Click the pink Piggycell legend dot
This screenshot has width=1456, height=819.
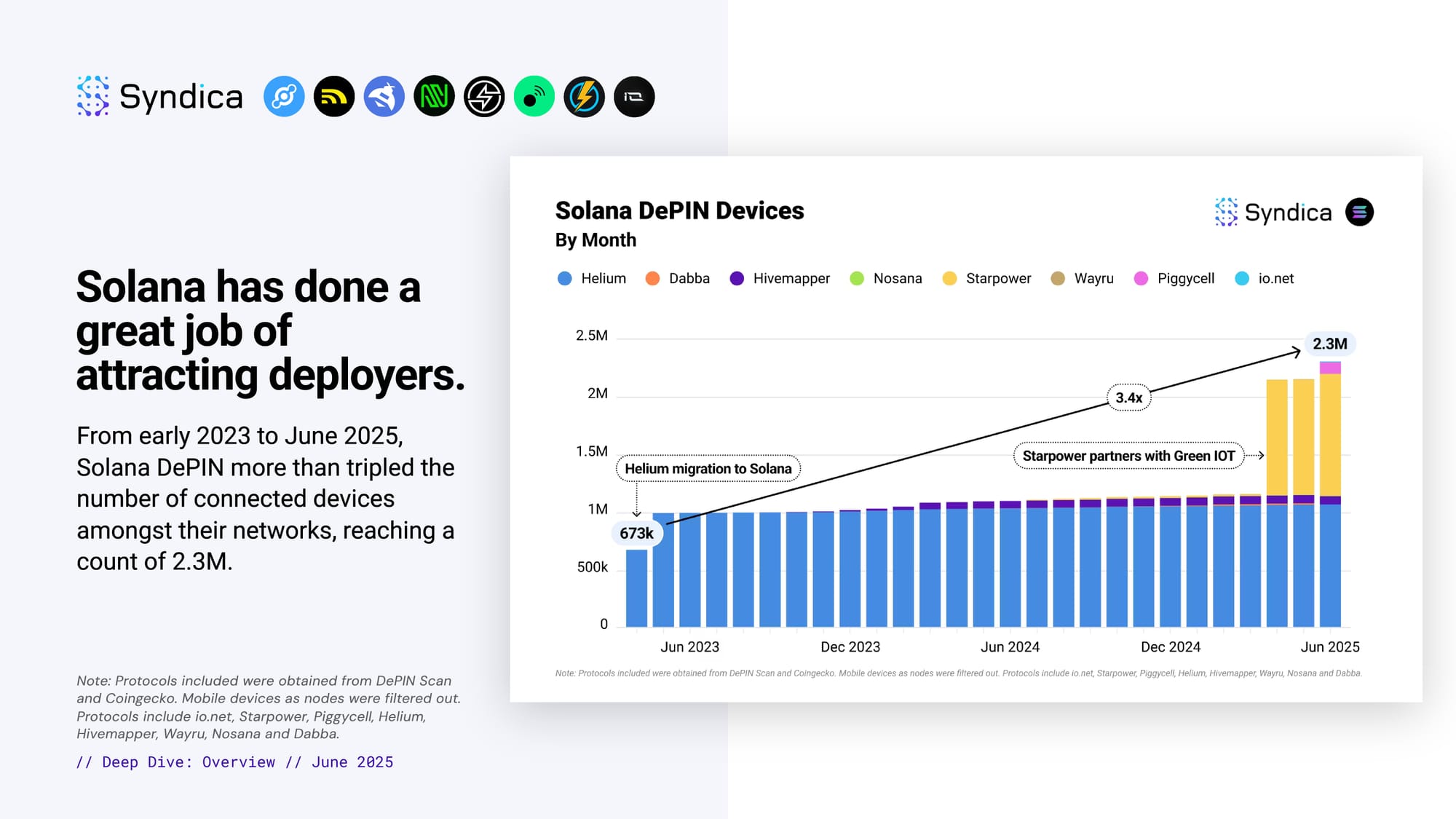coord(1141,278)
